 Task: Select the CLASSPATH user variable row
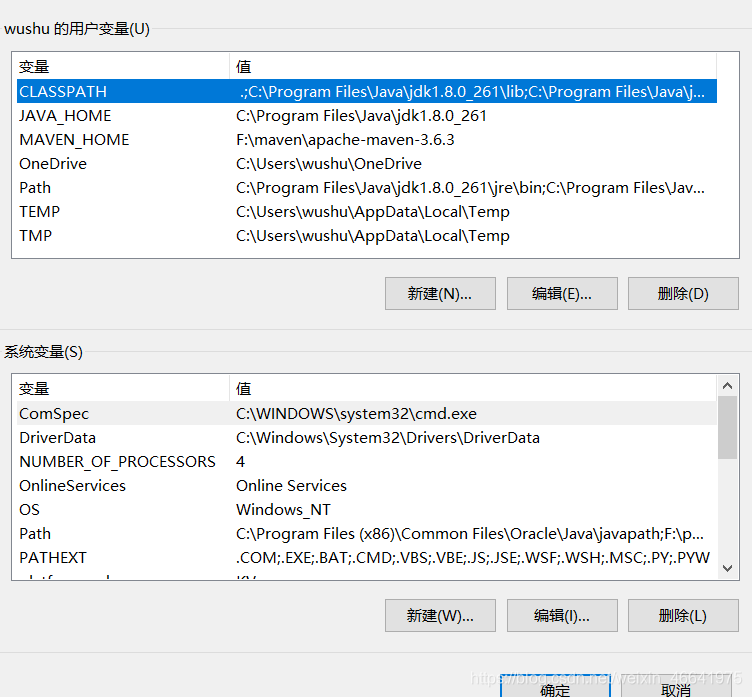click(367, 91)
